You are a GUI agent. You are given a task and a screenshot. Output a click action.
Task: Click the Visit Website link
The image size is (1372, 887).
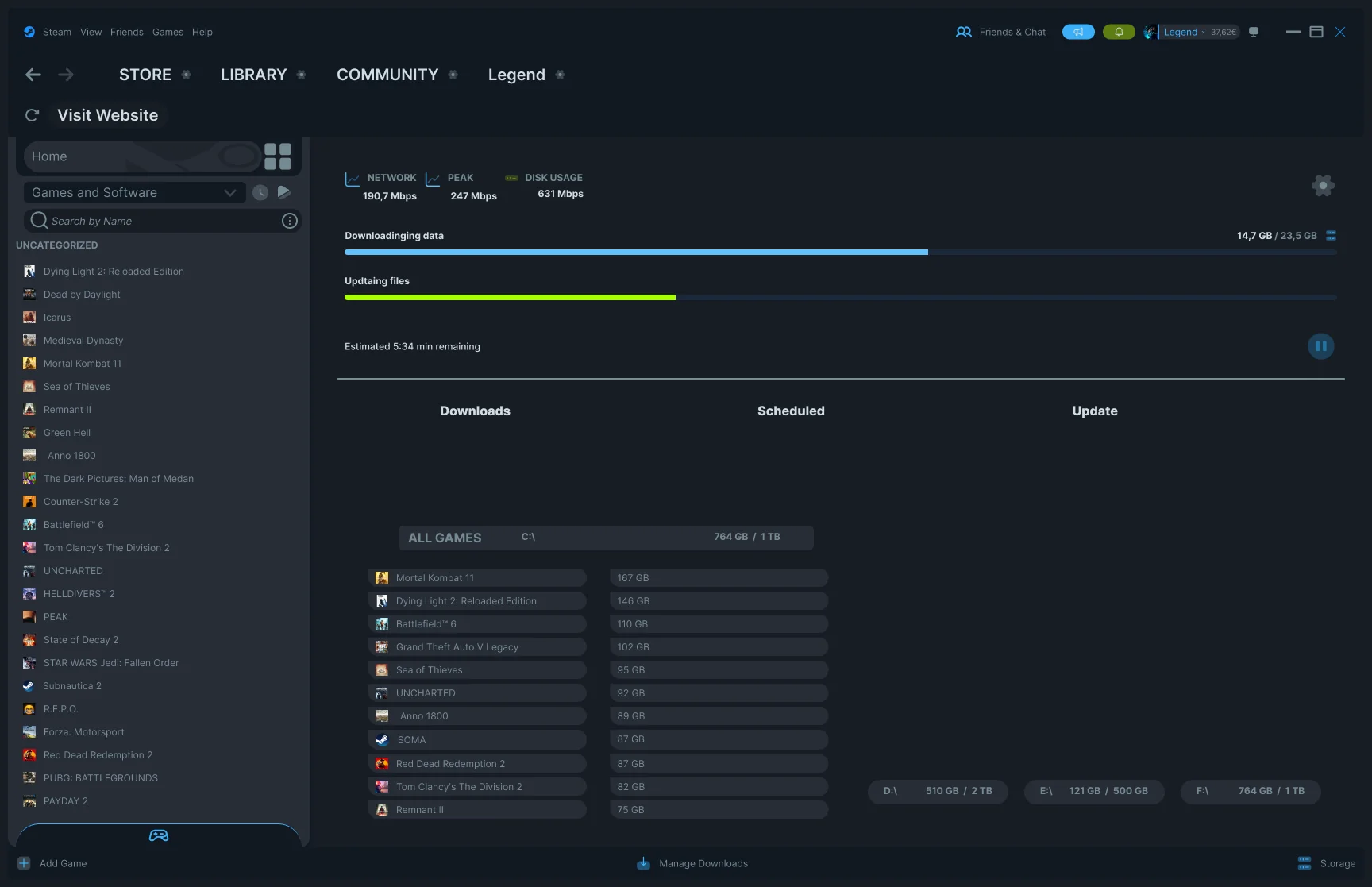tap(108, 115)
